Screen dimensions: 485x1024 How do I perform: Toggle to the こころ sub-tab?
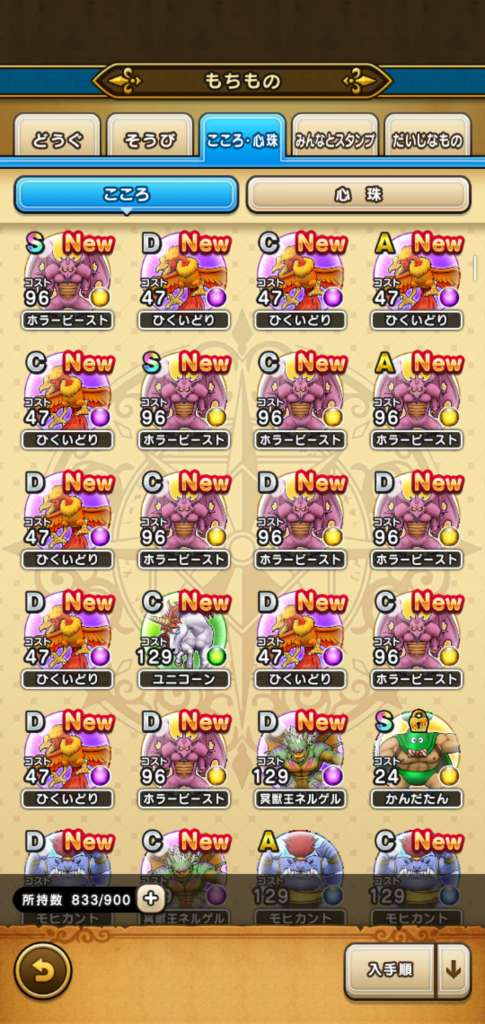126,195
